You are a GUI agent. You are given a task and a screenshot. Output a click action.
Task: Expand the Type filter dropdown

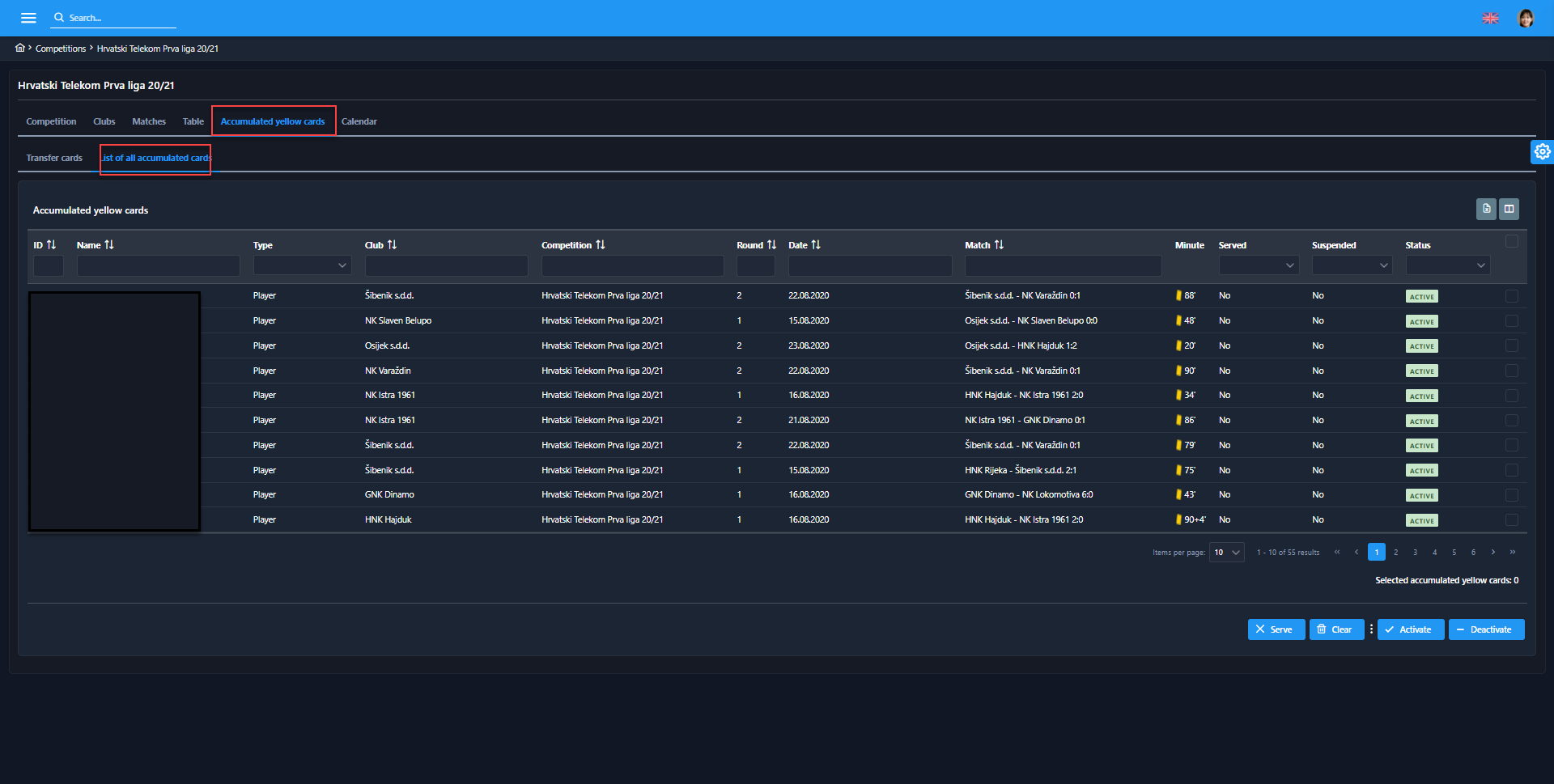[302, 265]
